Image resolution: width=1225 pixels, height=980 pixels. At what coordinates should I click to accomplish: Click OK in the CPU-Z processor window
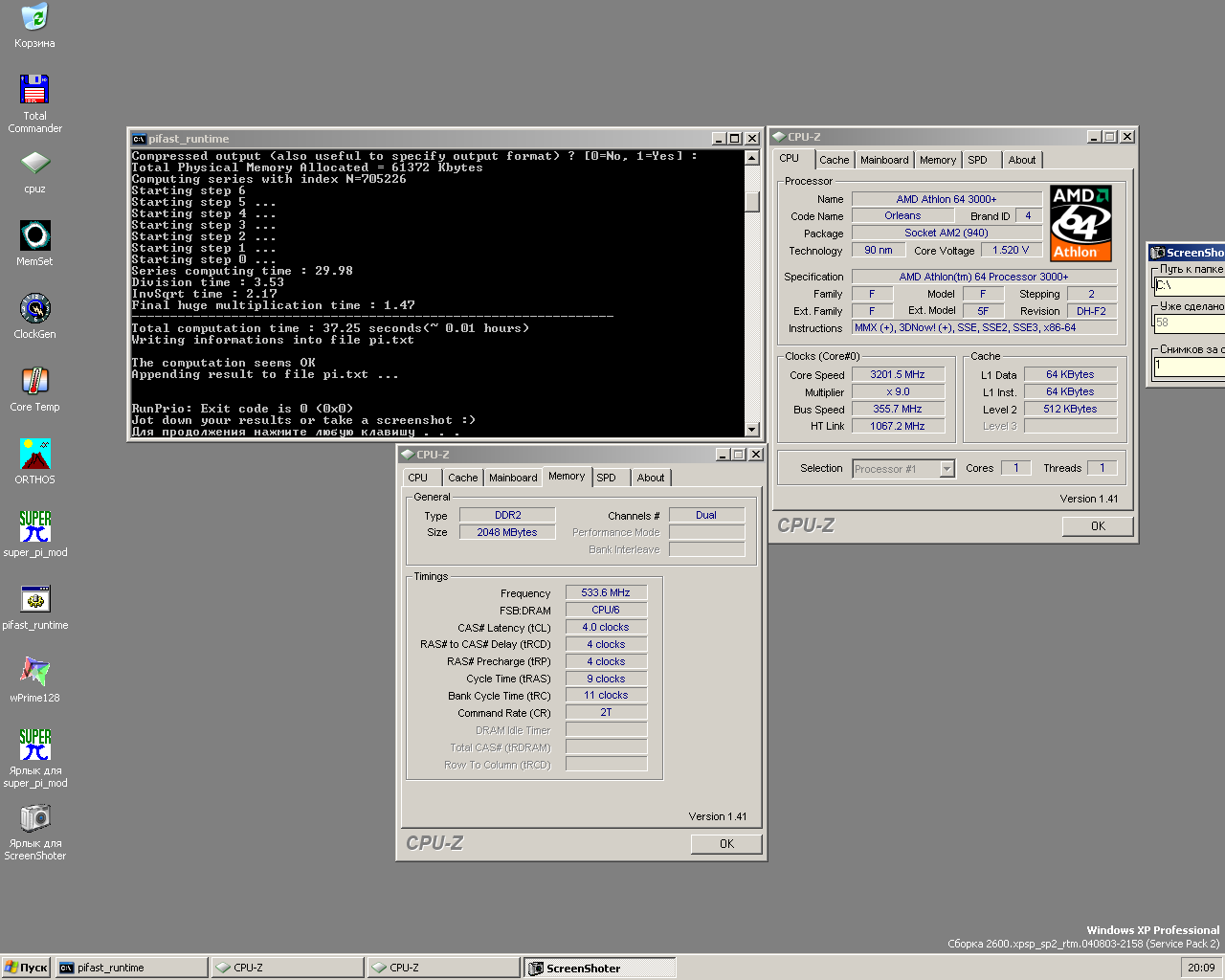[x=1098, y=526]
